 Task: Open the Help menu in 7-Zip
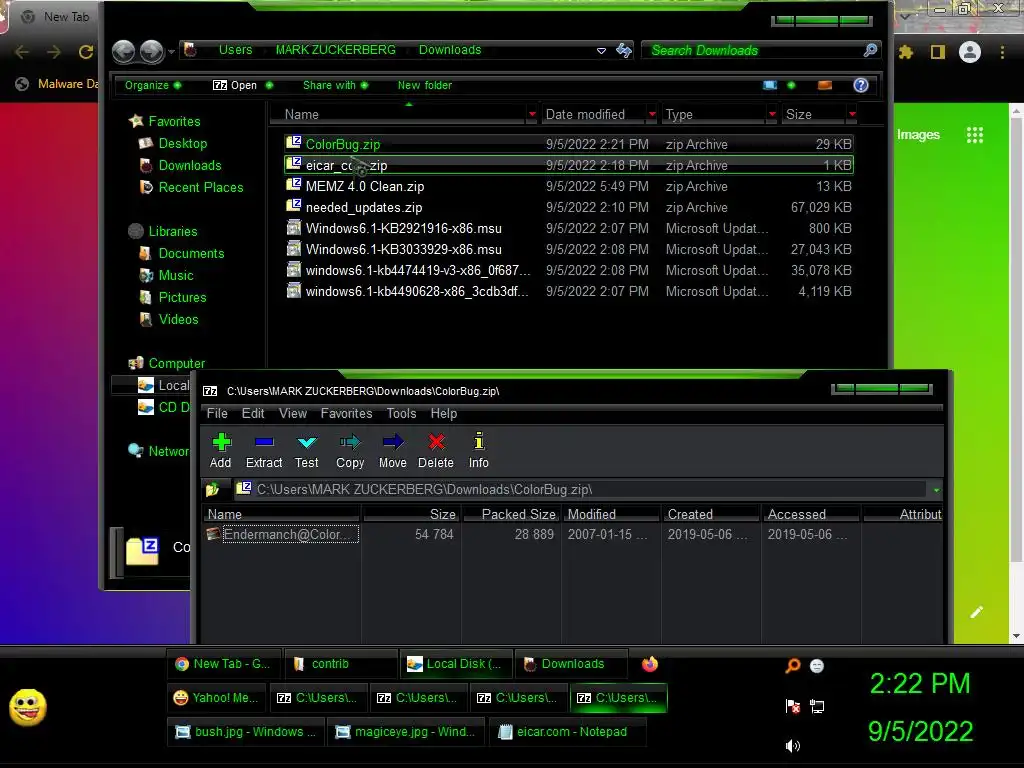pos(443,413)
